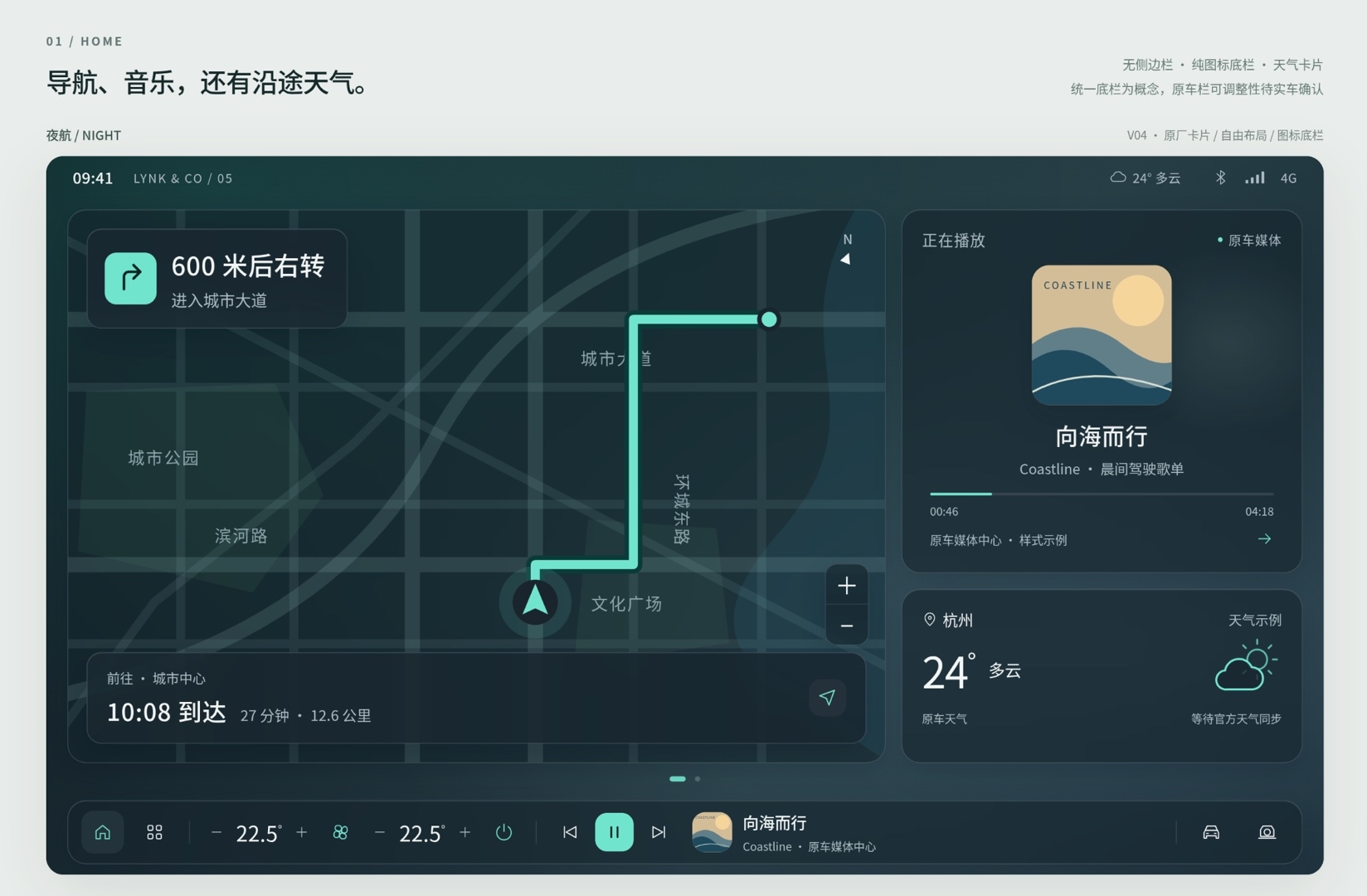
Task: Tap the partly cloudy weather icon
Action: tap(1246, 665)
